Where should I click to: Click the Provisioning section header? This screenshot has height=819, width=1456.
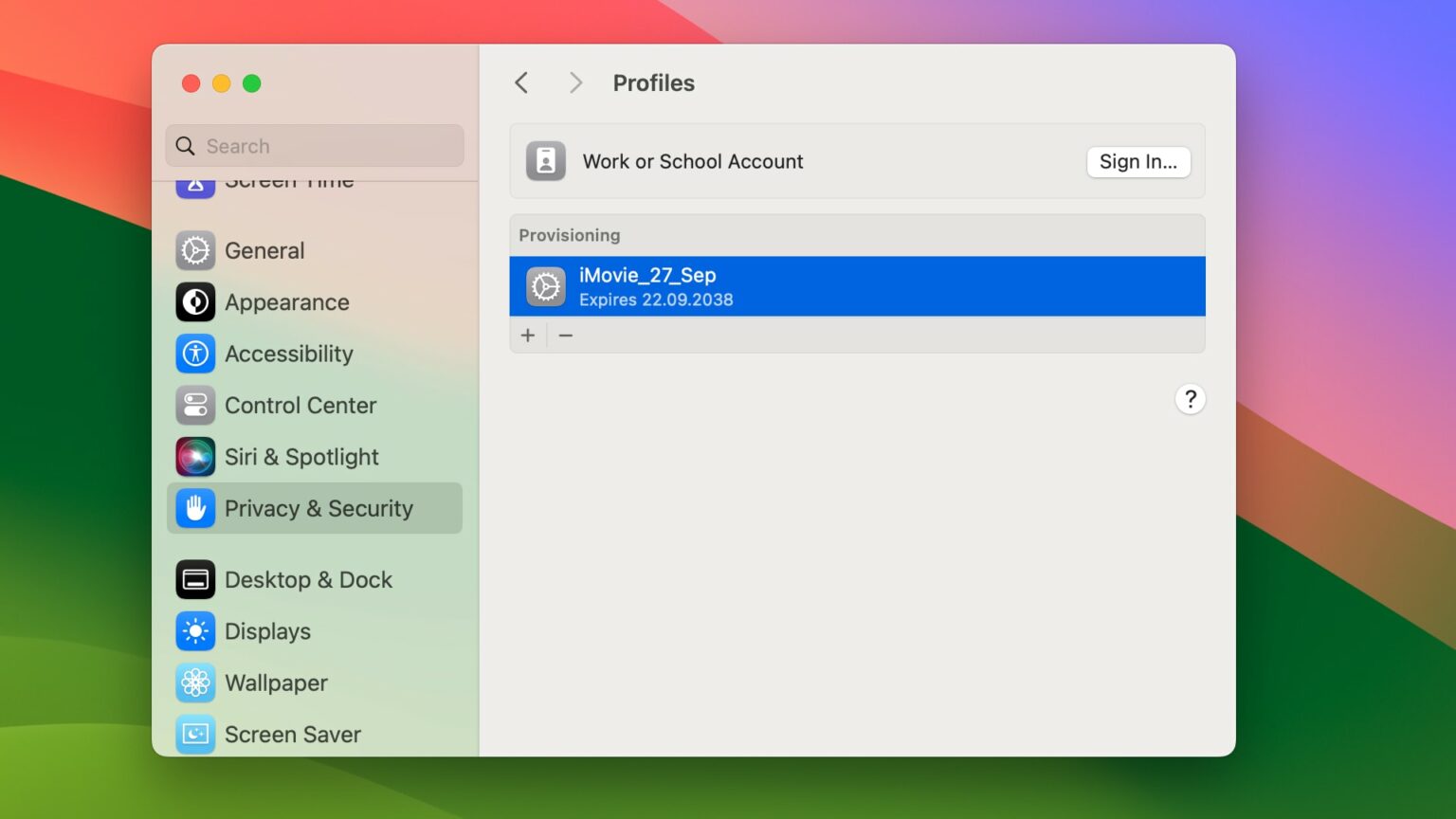570,235
